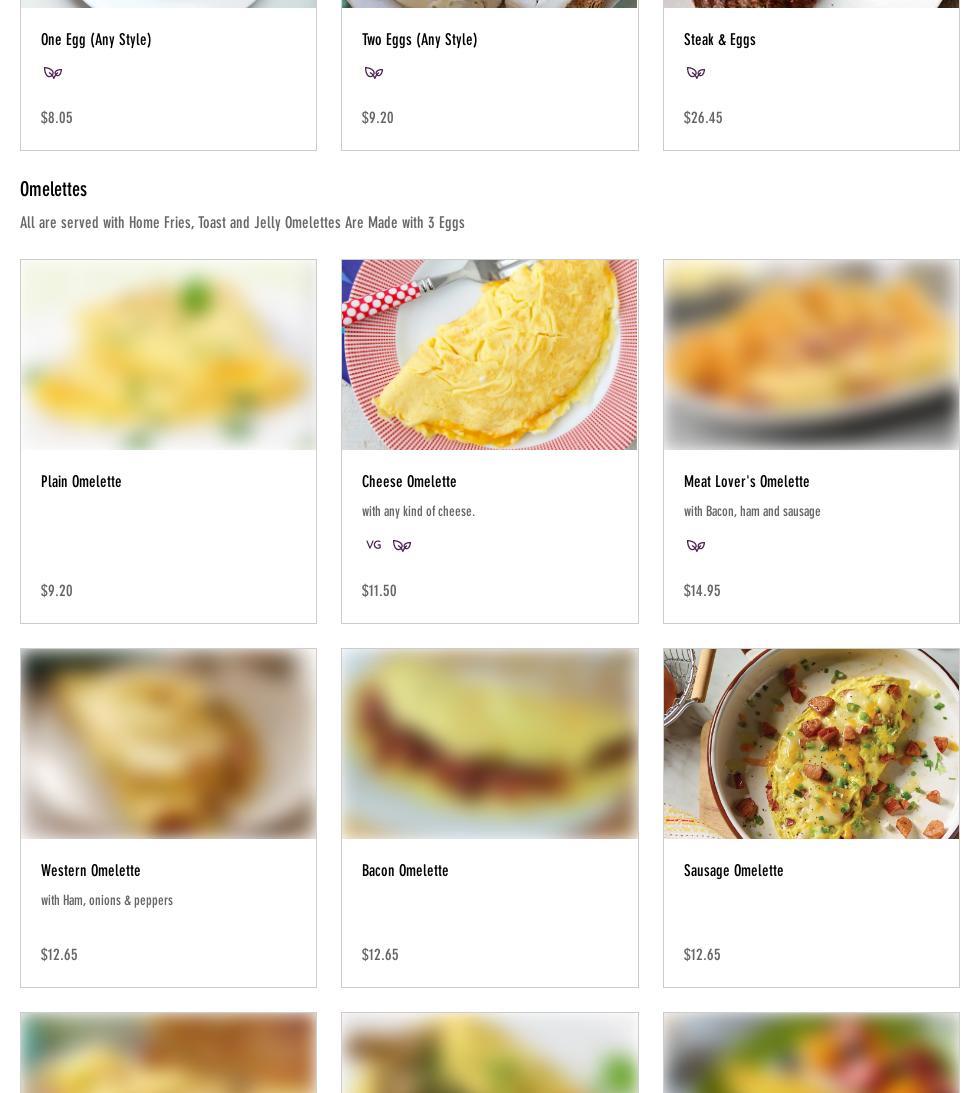The height and width of the screenshot is (1093, 965).
Task: Open the Cheese Omelette photo
Action: pos(489,355)
